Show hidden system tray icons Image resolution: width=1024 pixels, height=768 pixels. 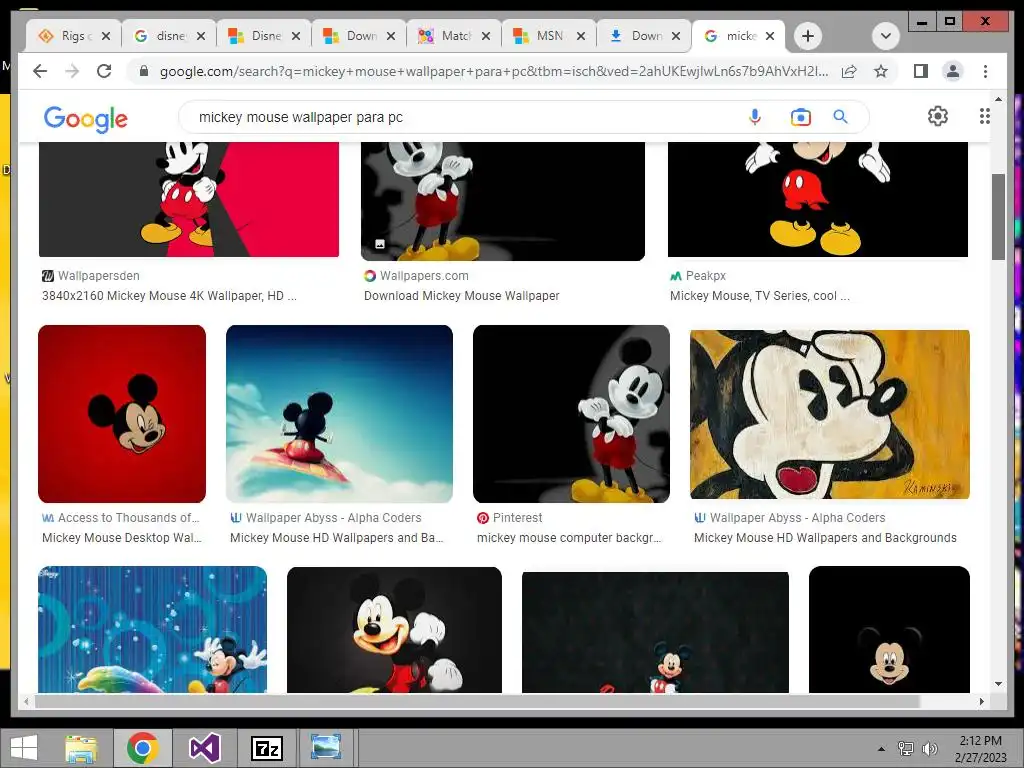(x=882, y=748)
